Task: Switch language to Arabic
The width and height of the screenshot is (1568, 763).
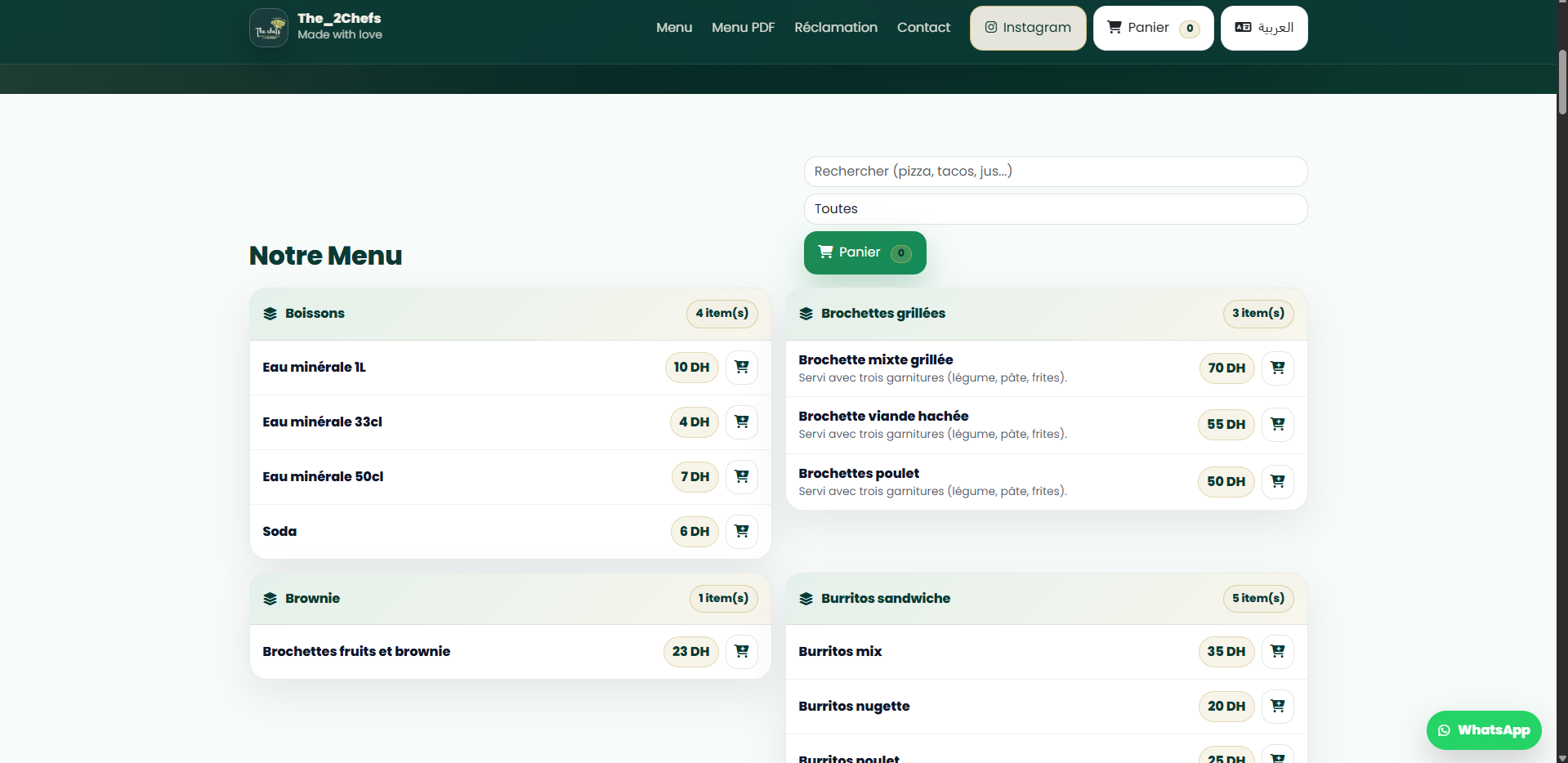Action: 1263,28
